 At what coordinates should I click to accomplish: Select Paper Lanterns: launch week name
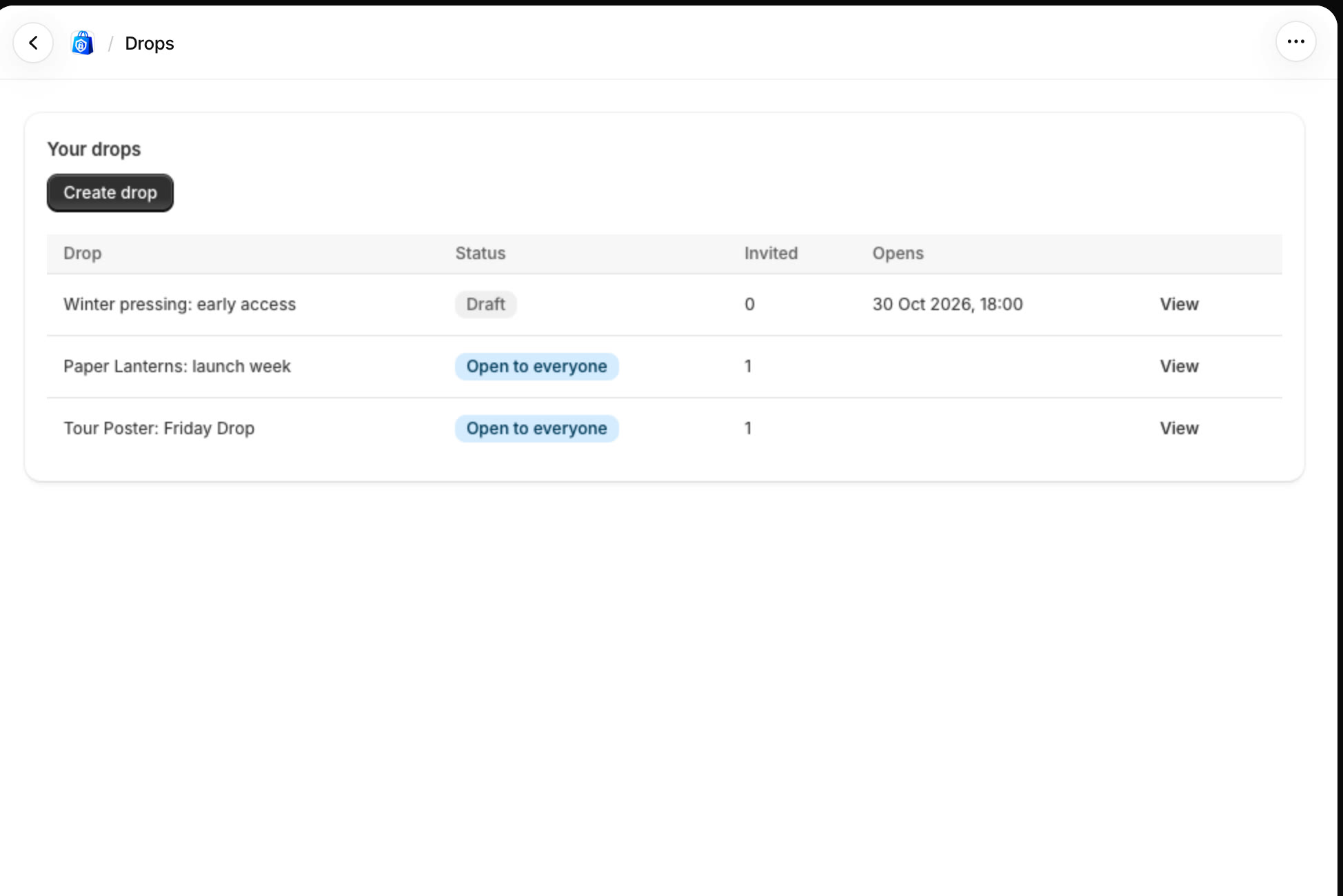point(177,367)
